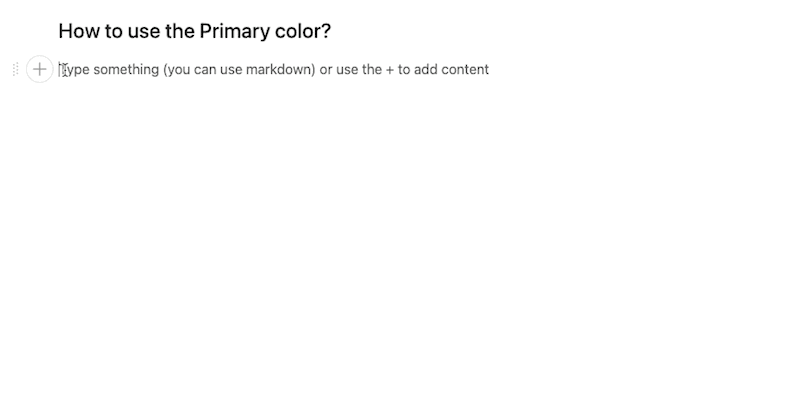Open the add content menu via + icon
This screenshot has height=394, width=800.
coord(39,69)
